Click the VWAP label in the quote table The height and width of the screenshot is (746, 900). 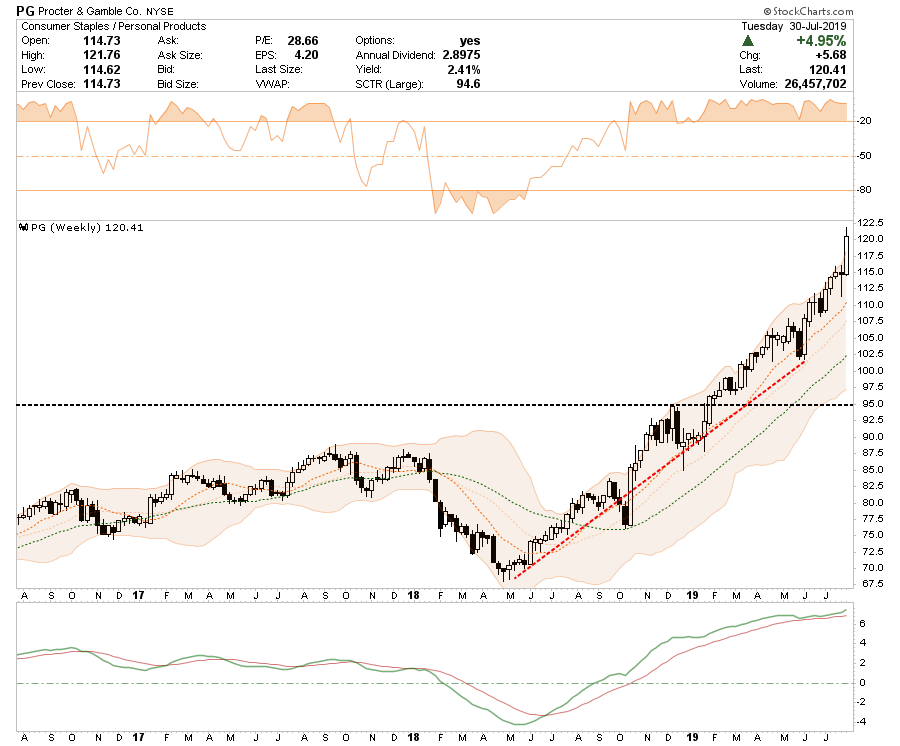click(272, 84)
